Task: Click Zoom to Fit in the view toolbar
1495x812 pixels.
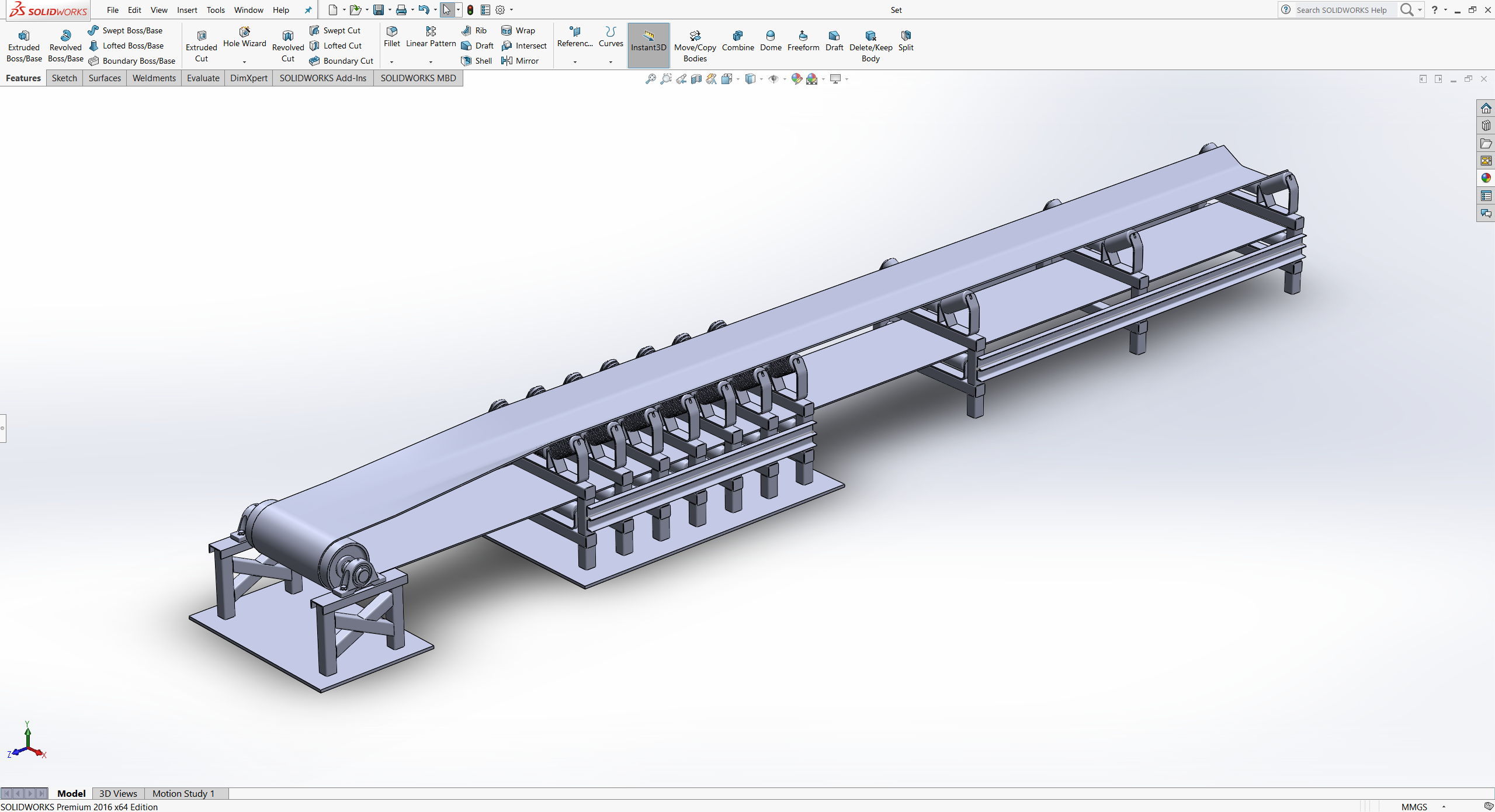Action: tap(650, 78)
